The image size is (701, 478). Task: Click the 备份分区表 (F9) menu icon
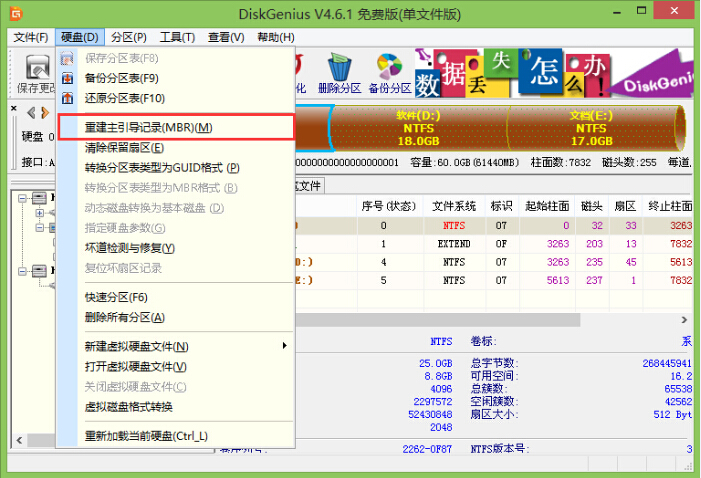[68, 78]
